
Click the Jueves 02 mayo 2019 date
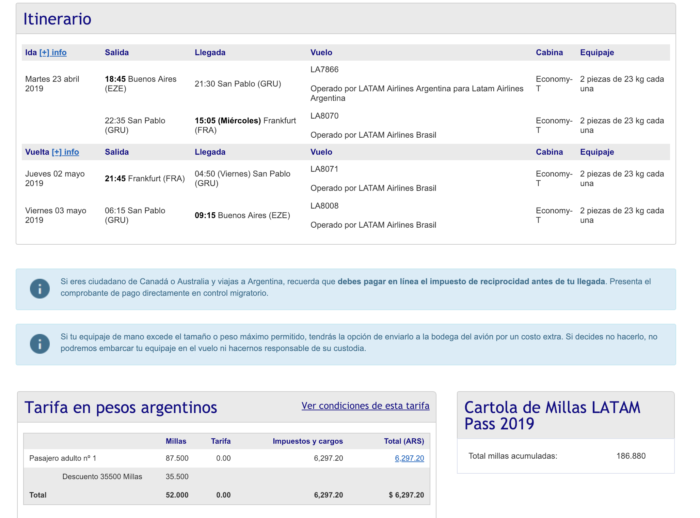point(52,178)
